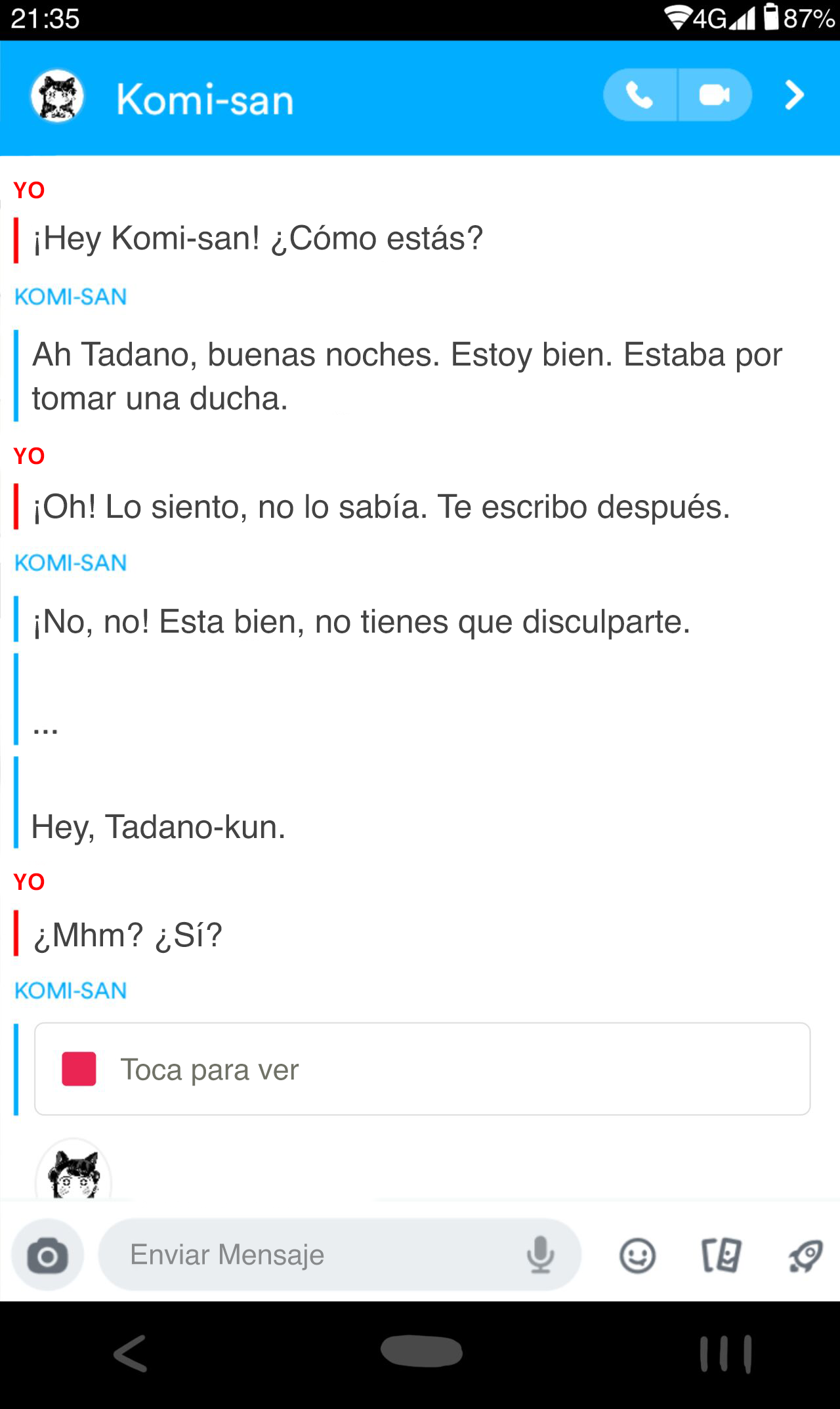Tap Komi-san's Bitmoji avatar near chat bottom
This screenshot has height=1409, width=840.
73,1173
